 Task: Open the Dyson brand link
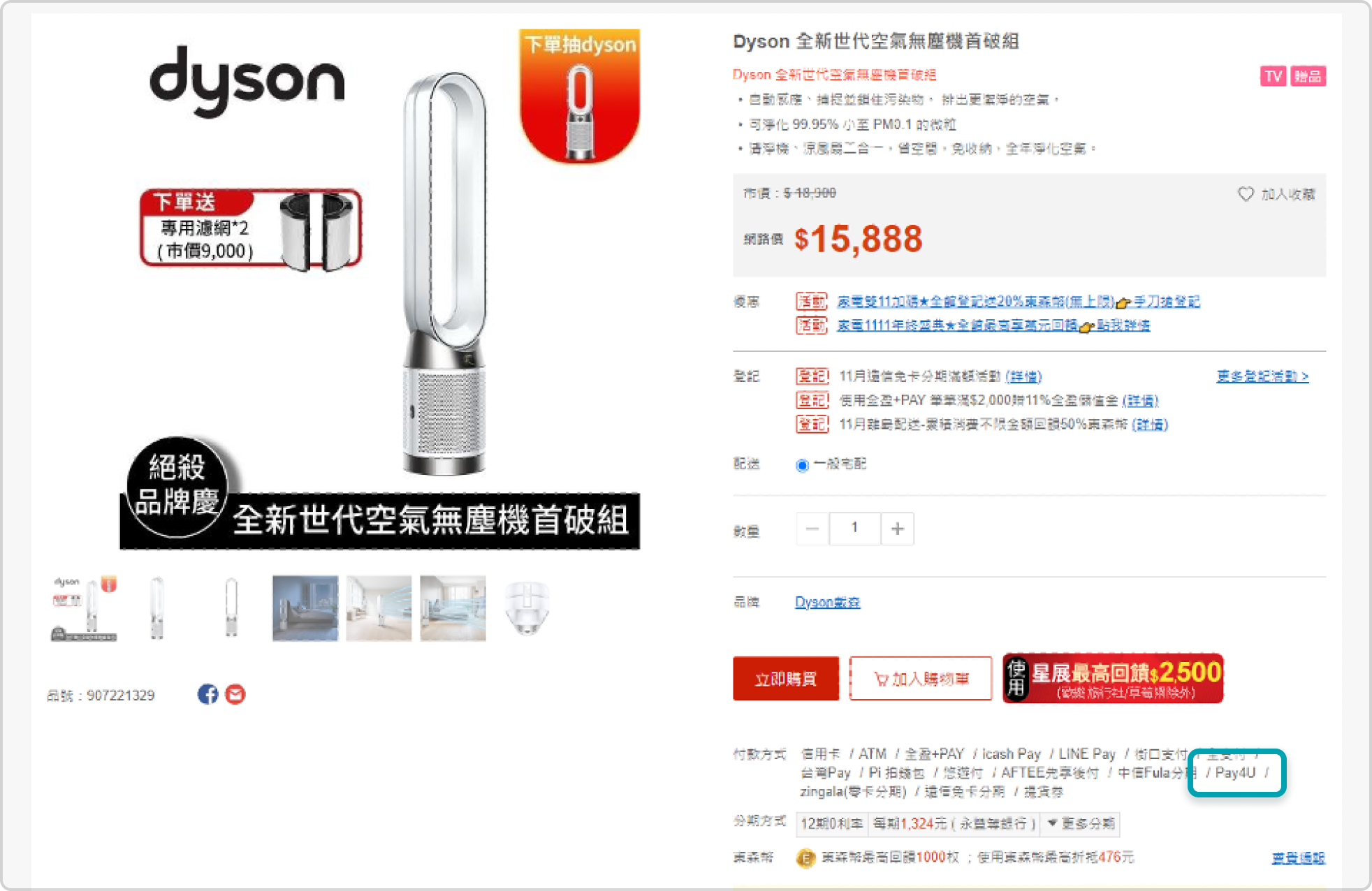827,602
